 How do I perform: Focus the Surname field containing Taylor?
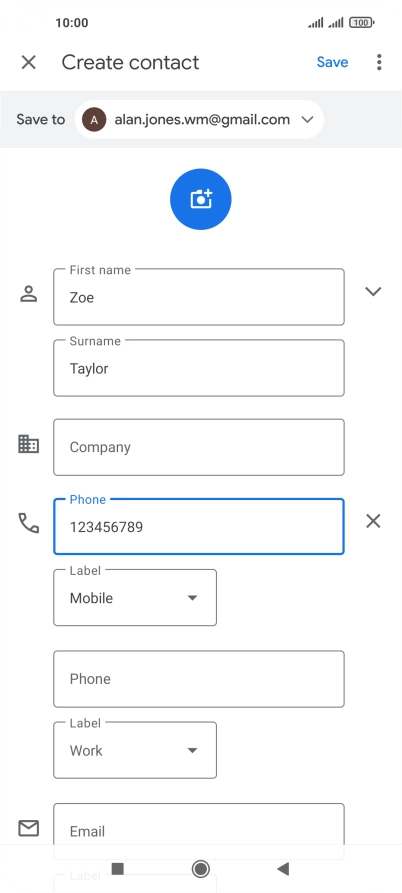click(x=199, y=368)
